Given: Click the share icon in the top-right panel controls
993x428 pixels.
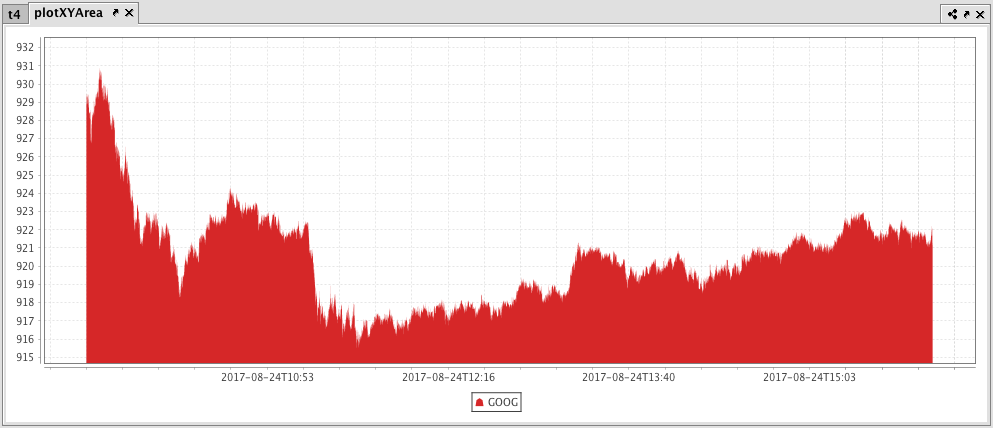Looking at the screenshot, I should pyautogui.click(x=953, y=14).
